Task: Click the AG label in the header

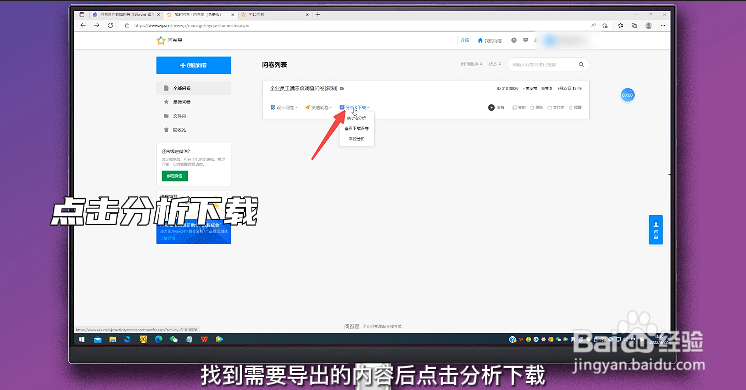Action: click(x=465, y=40)
